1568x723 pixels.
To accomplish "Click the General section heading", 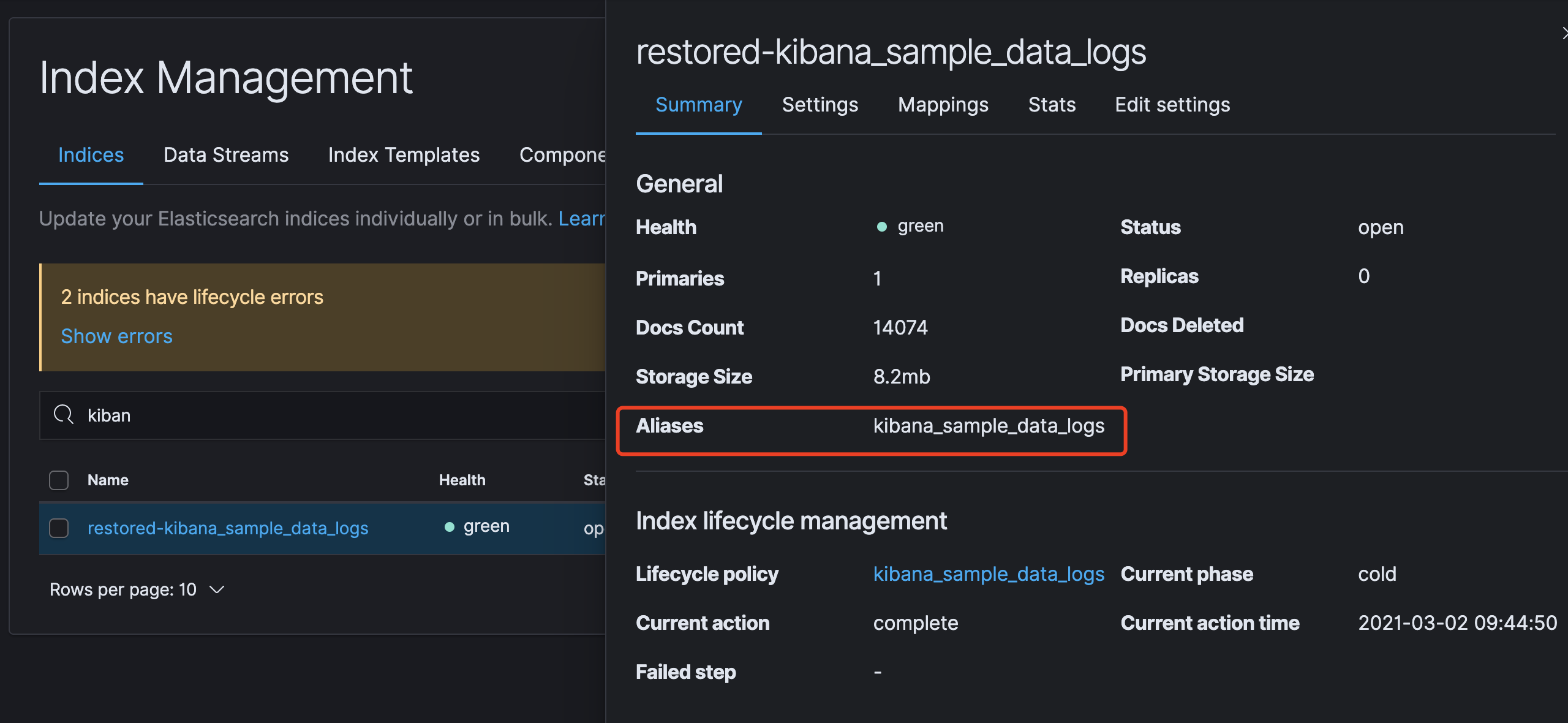I will coord(679,184).
